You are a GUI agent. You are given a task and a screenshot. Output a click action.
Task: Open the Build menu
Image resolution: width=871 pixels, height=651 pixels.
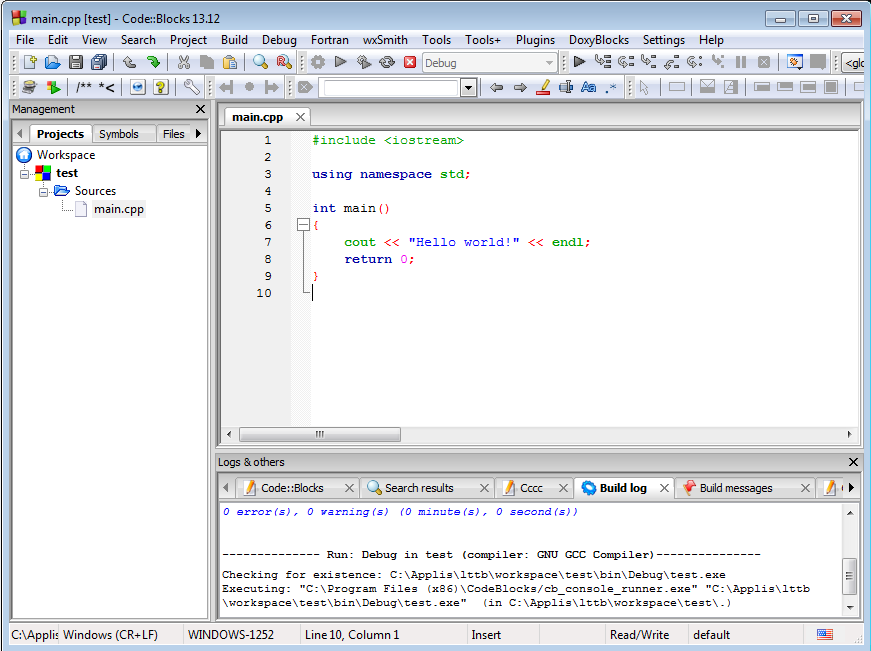(234, 40)
